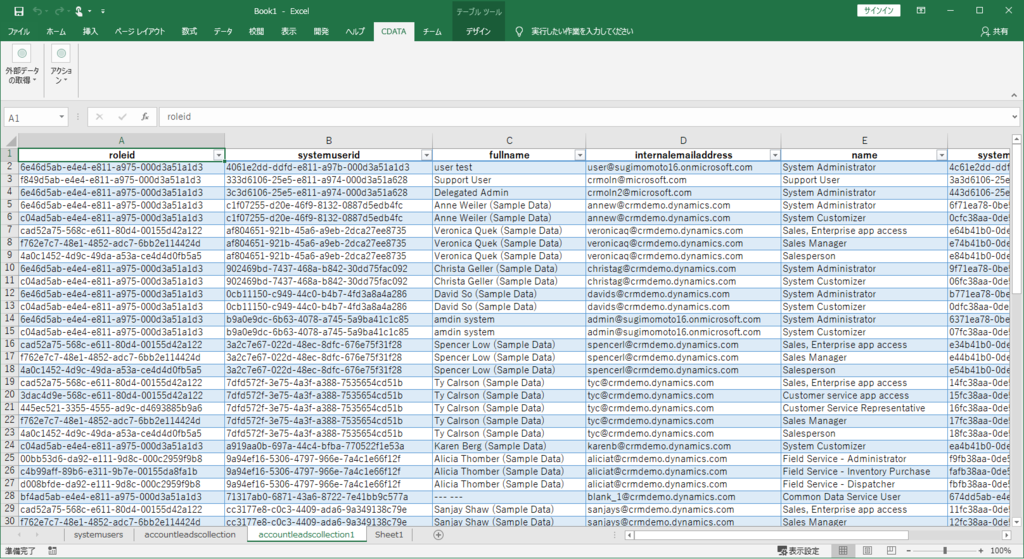This screenshot has height=559, width=1024.
Task: Save the workbook from quick access toolbar
Action: [19, 11]
